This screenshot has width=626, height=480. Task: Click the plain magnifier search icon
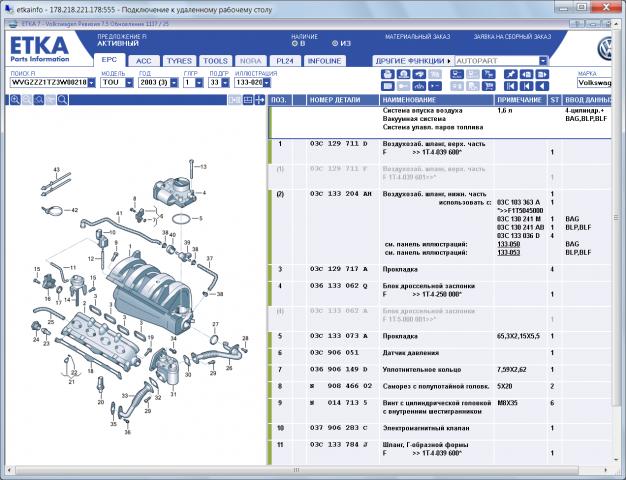[x=62, y=100]
